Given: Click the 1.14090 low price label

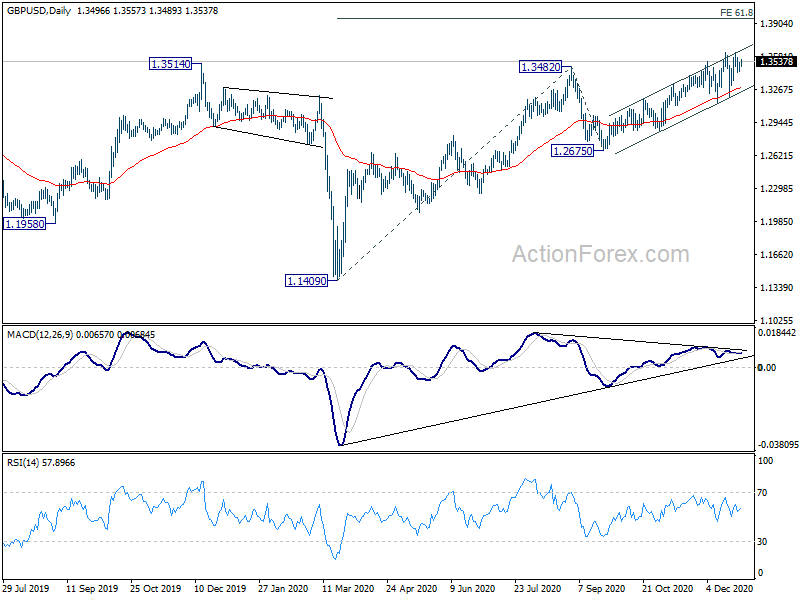Looking at the screenshot, I should tap(306, 281).
